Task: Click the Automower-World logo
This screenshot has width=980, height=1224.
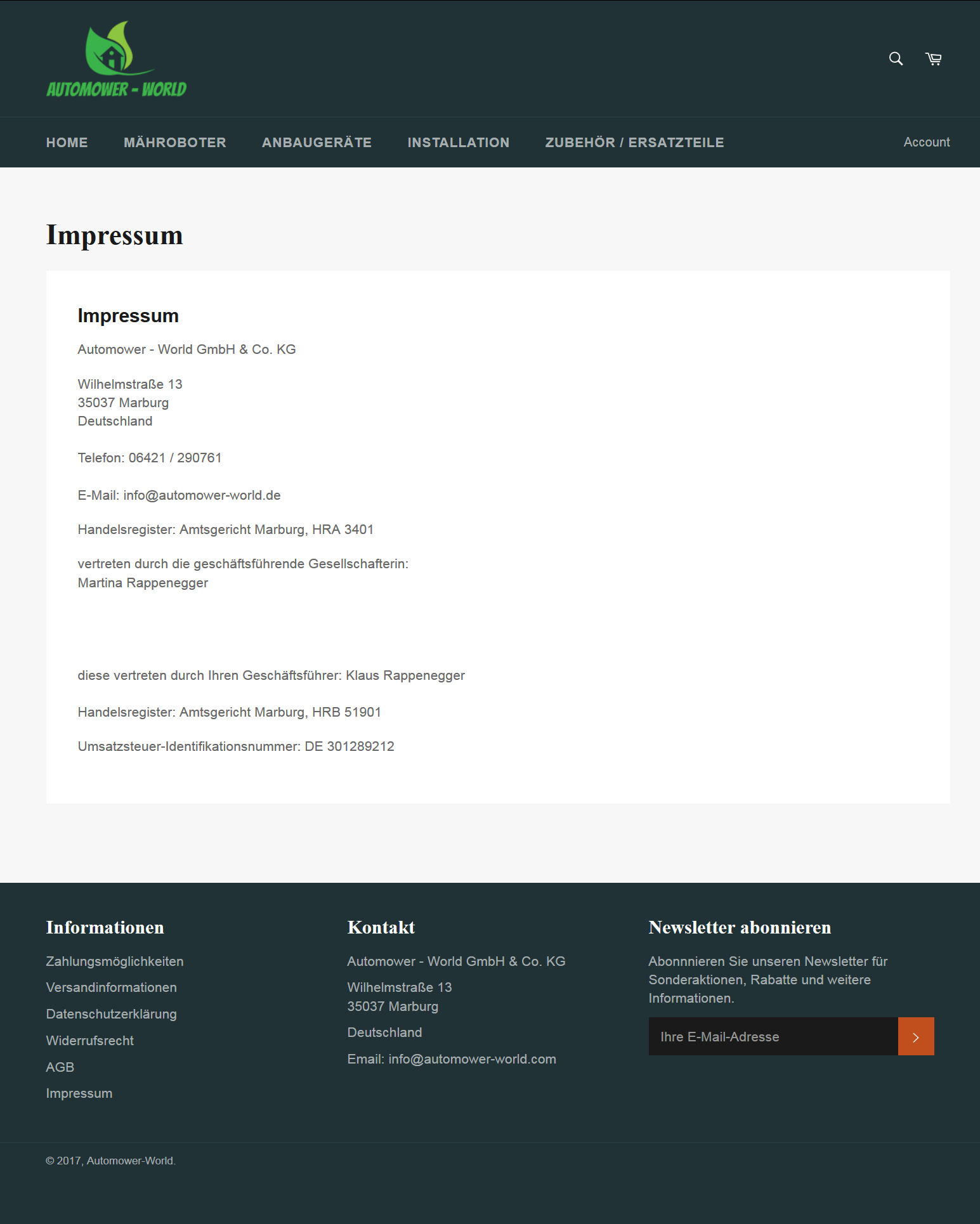Action: pos(117,59)
